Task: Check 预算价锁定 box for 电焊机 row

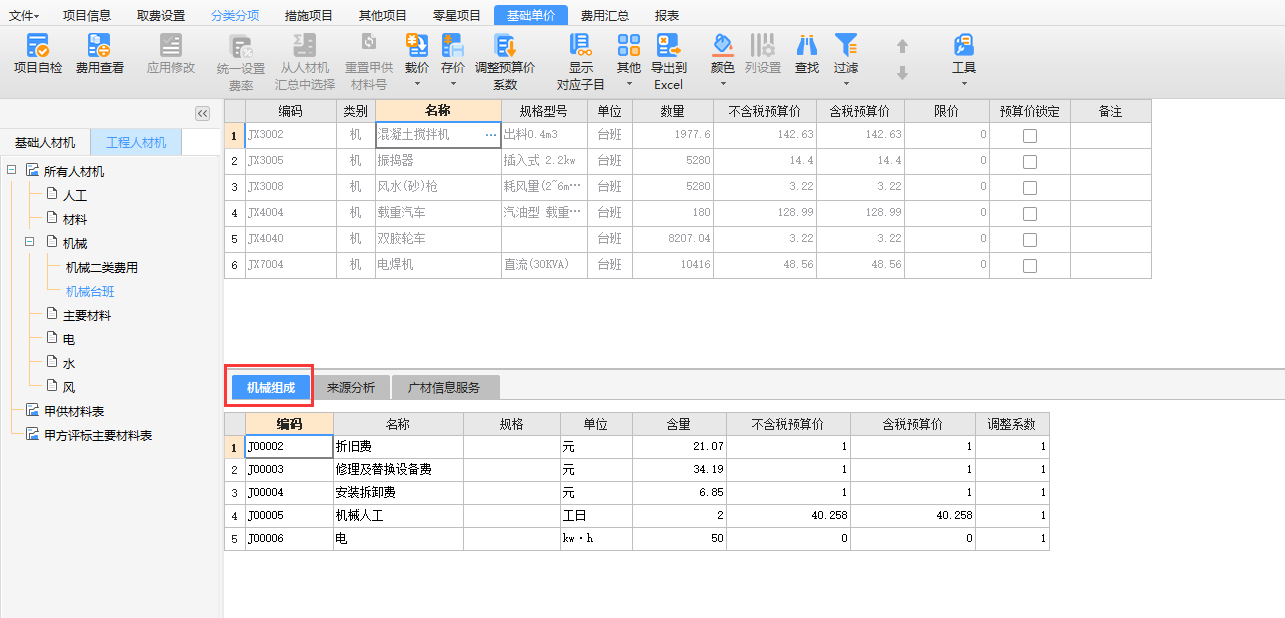Action: pyautogui.click(x=1029, y=265)
